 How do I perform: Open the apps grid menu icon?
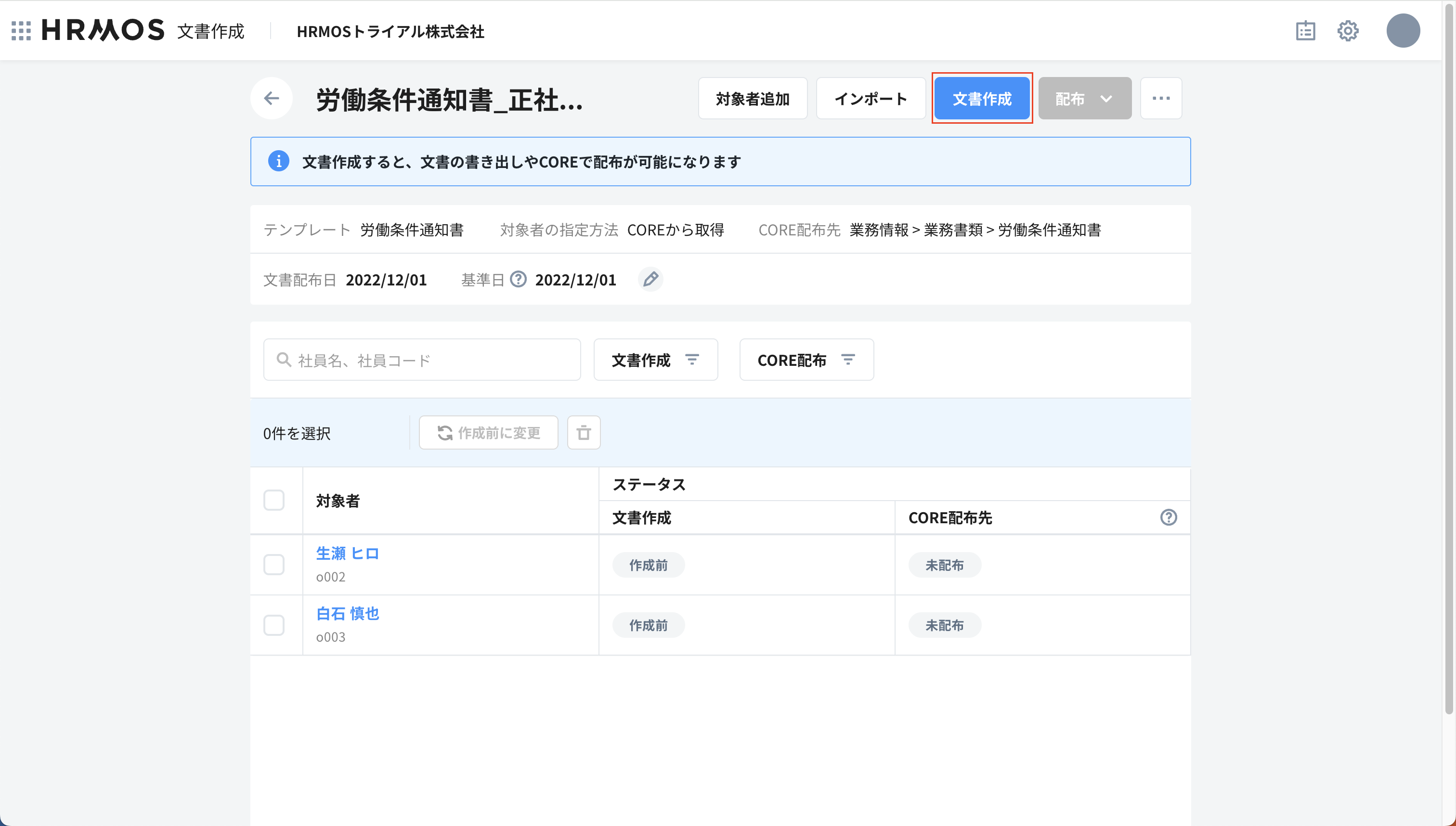(21, 31)
